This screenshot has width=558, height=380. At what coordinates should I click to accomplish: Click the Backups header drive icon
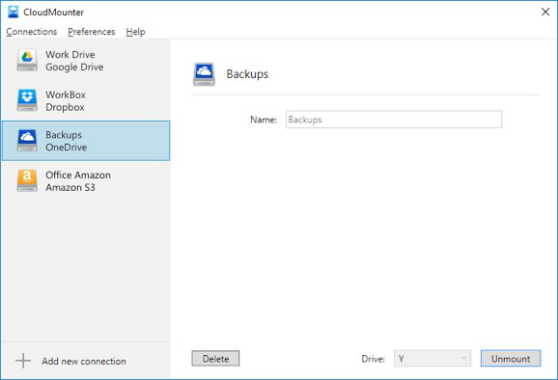(x=204, y=74)
